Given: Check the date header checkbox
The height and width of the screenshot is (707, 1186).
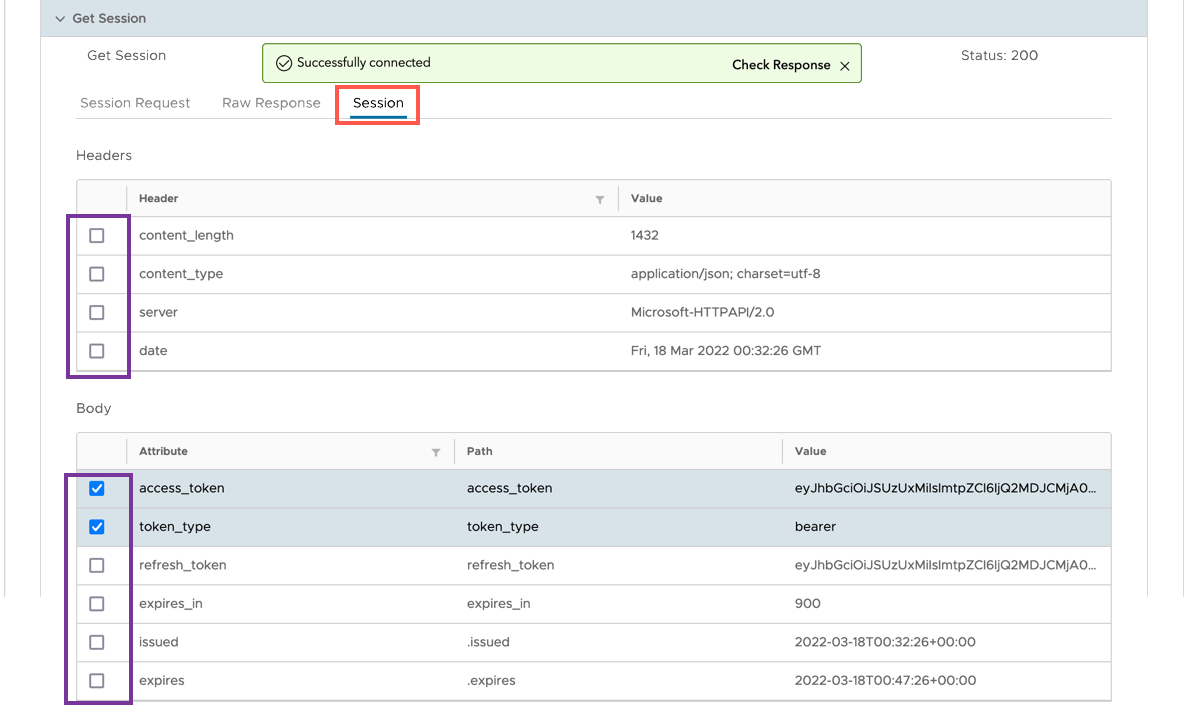Looking at the screenshot, I should [97, 351].
